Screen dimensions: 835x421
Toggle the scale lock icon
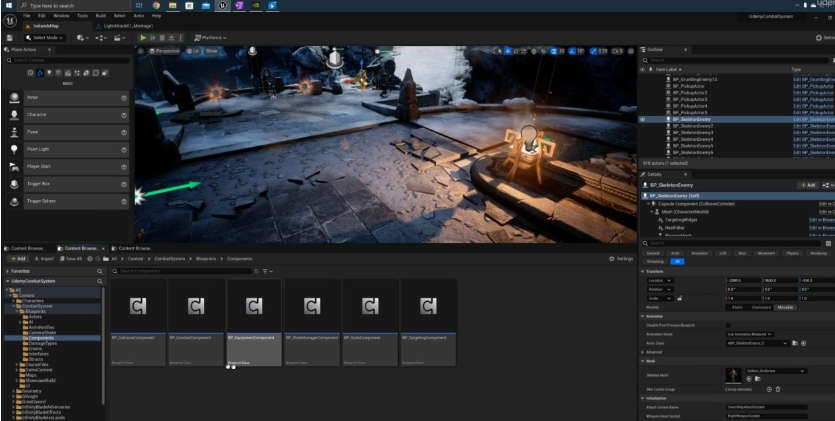coord(680,299)
